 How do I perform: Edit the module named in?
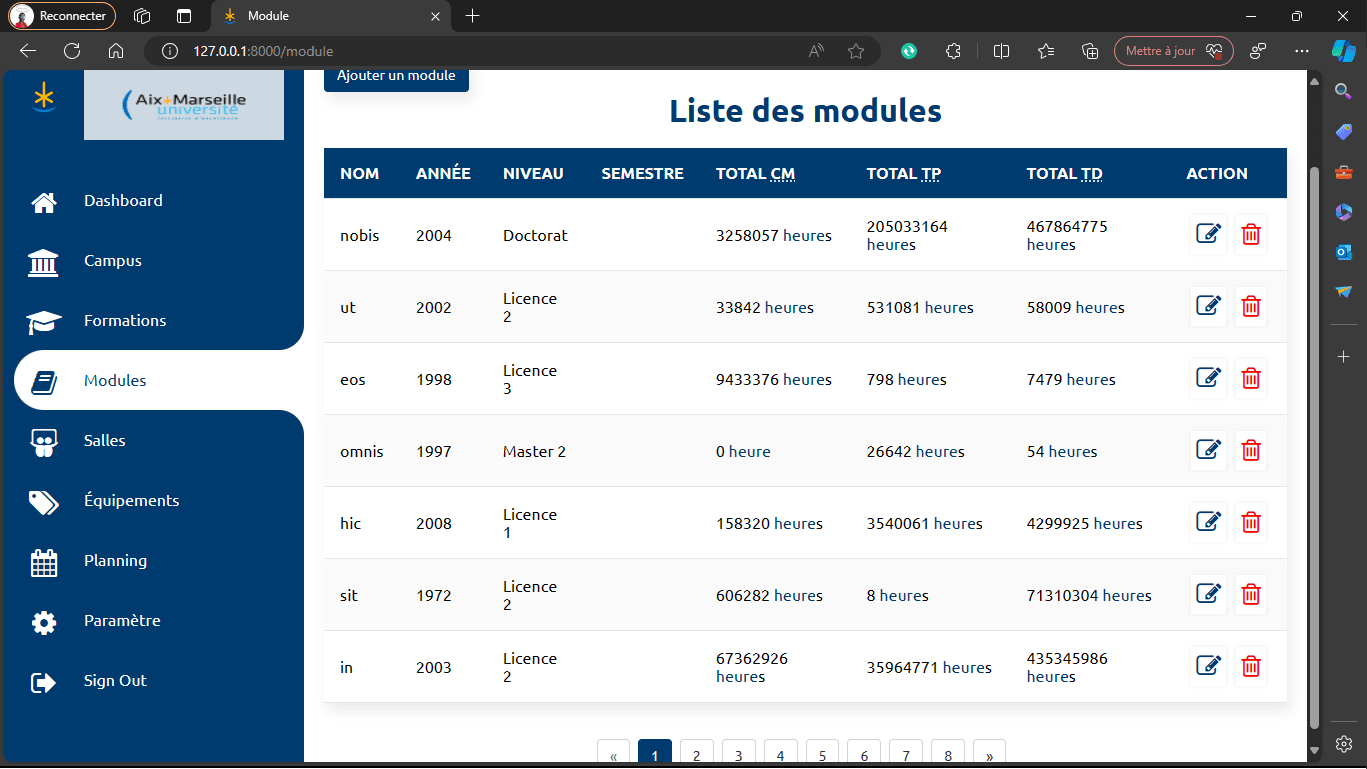(1208, 666)
